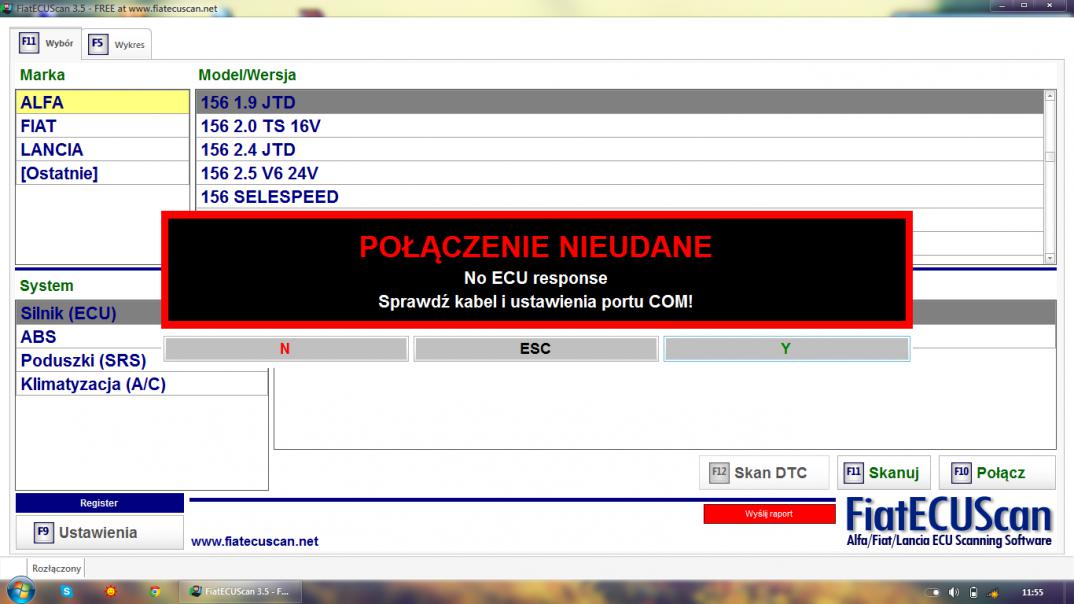Screen dimensions: 1074x604
Task: Open Skype from the taskbar
Action: pyautogui.click(x=66, y=591)
